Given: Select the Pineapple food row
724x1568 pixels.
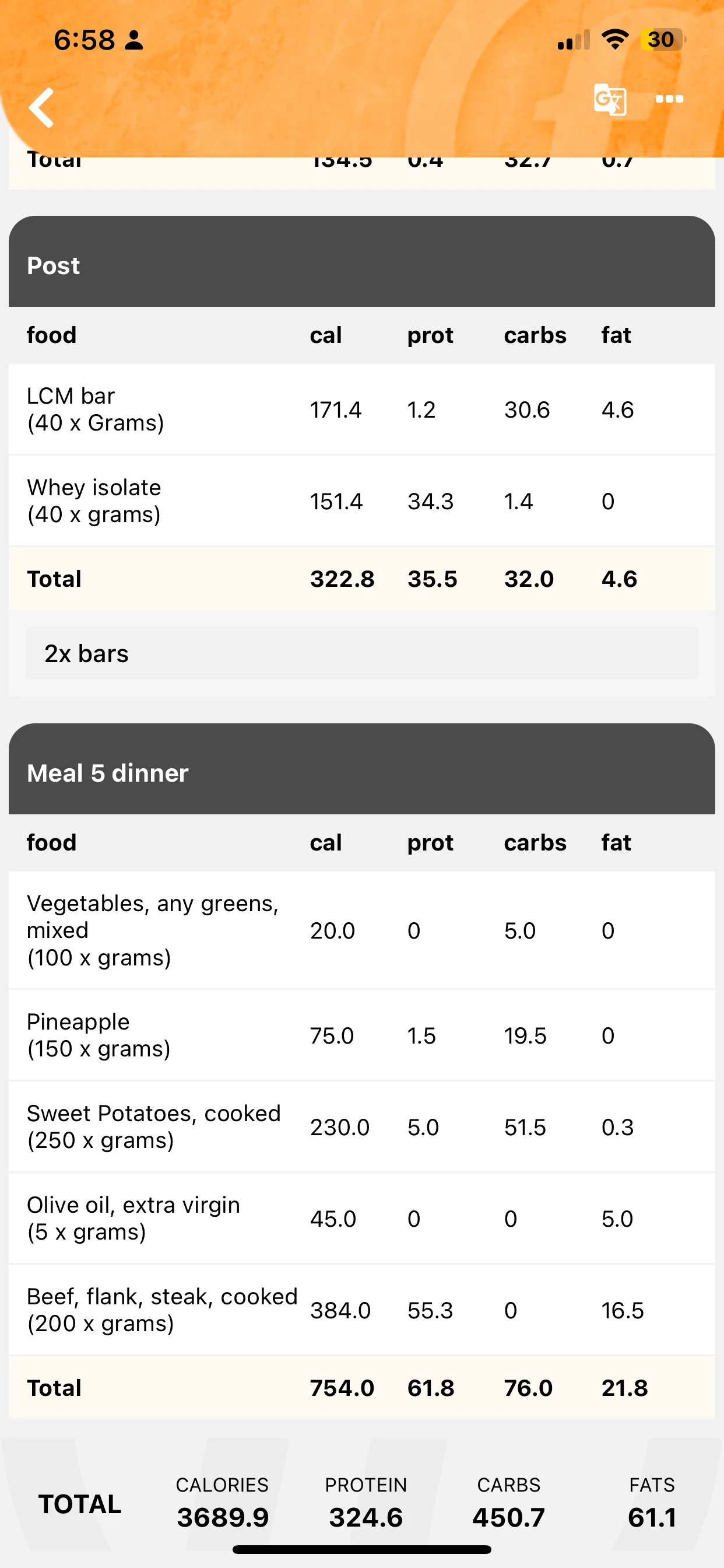Looking at the screenshot, I should [362, 1035].
